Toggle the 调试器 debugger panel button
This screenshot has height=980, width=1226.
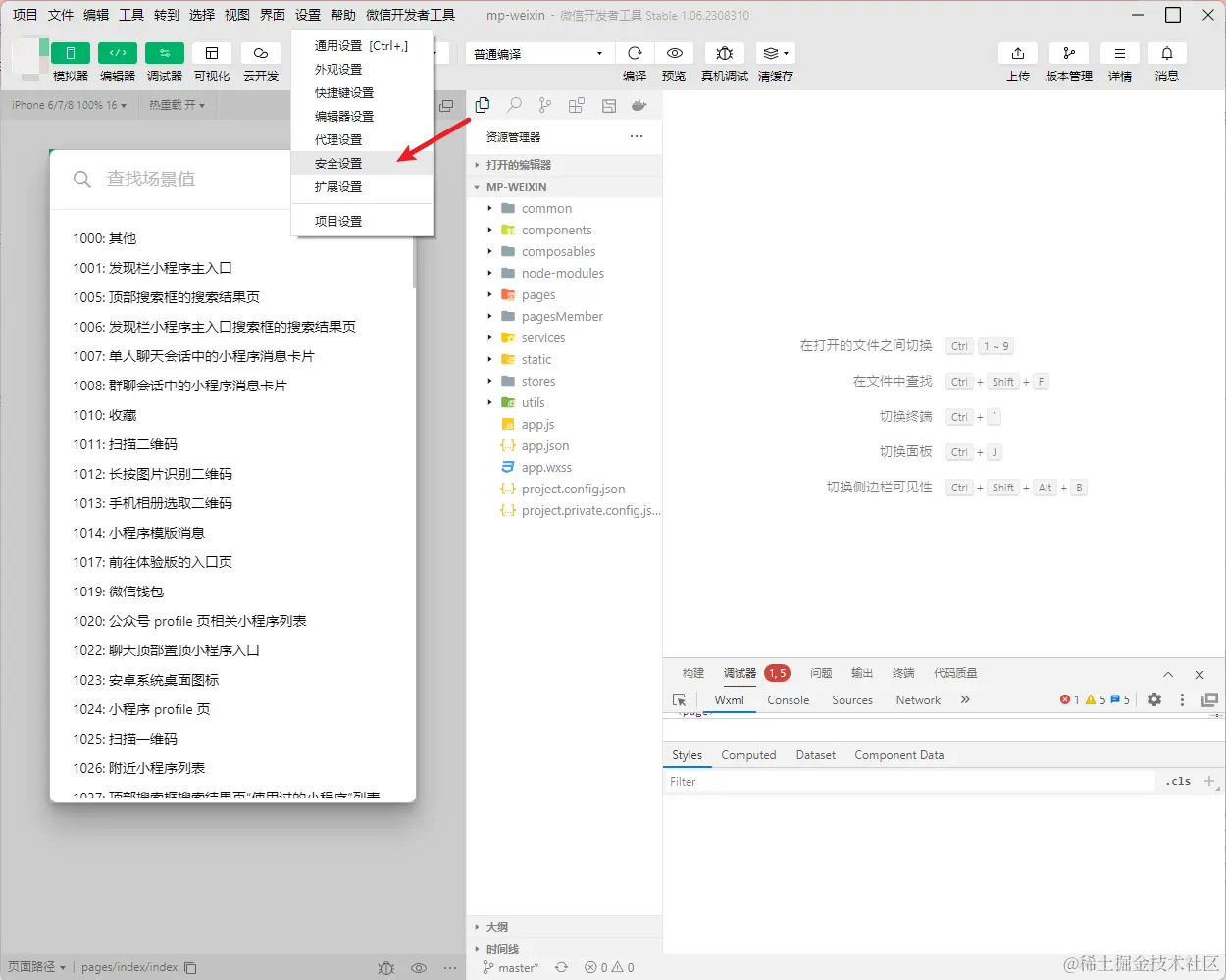pos(164,53)
